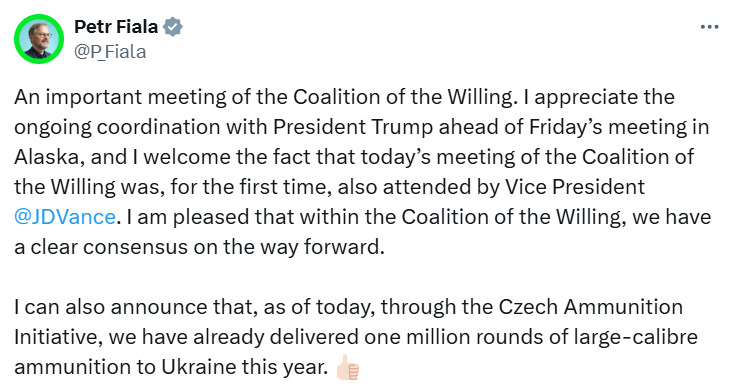Open Petr Fiala's profile avatar
The image size is (730, 390).
[39, 39]
